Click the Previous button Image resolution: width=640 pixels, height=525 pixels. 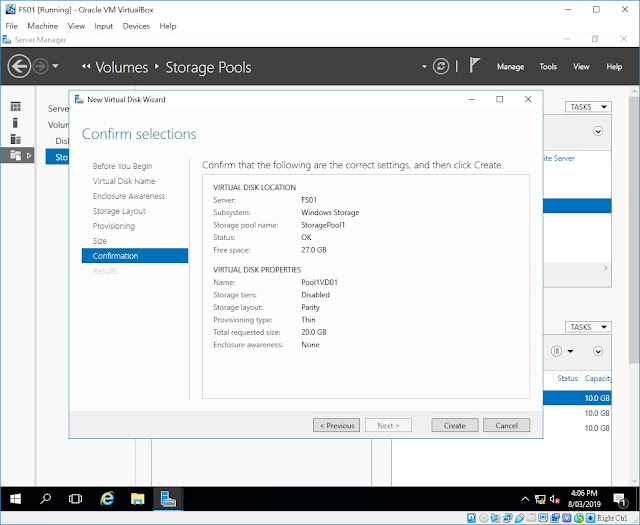336,425
